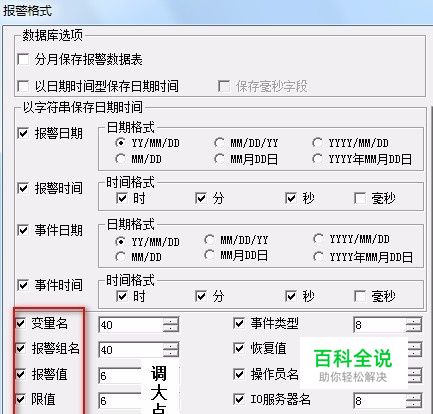Select MM/DD for 报警日期 format
Screen dimensions: 433x414
pyautogui.click(x=120, y=159)
